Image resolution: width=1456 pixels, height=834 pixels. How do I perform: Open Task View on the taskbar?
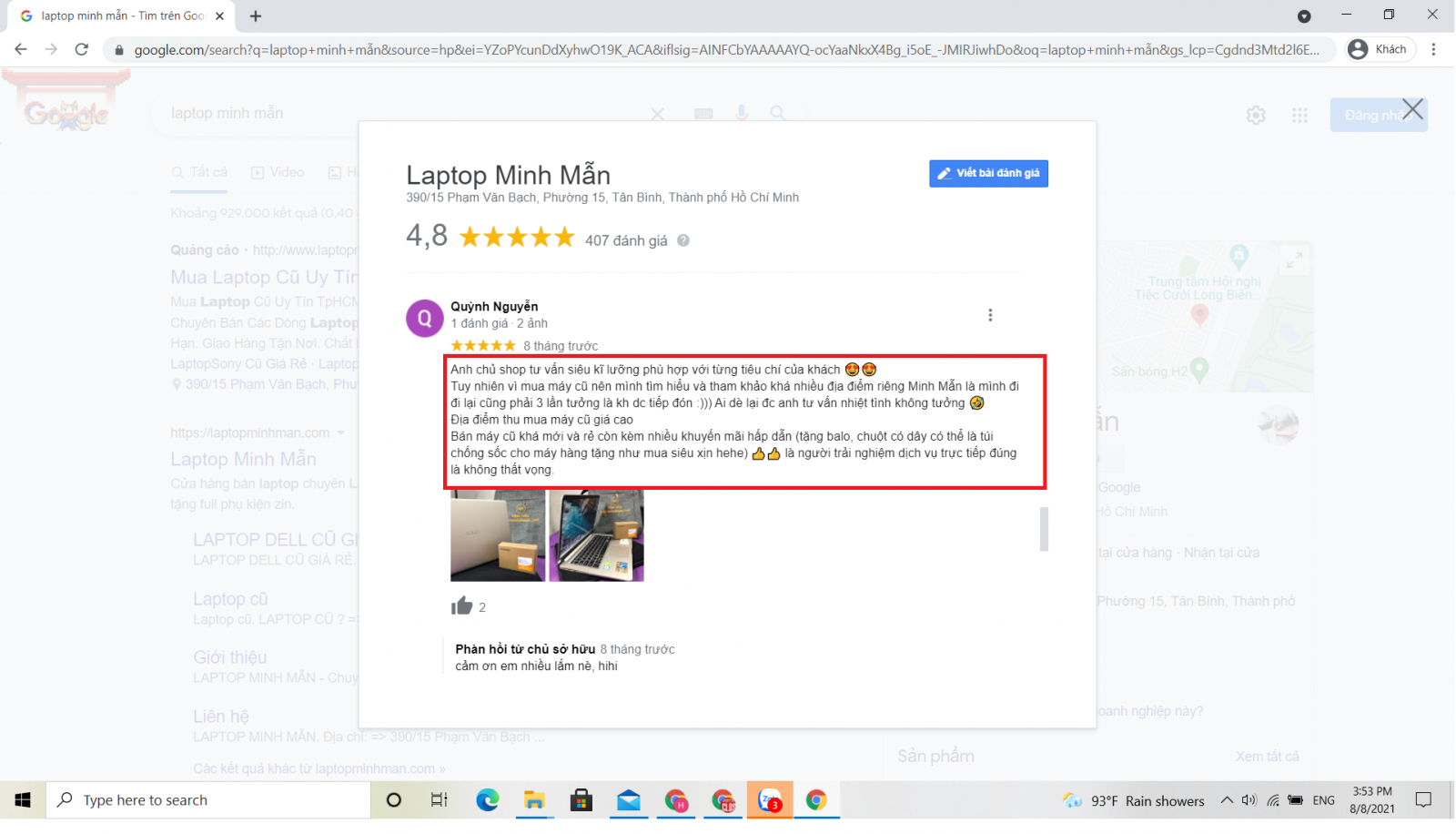point(440,800)
